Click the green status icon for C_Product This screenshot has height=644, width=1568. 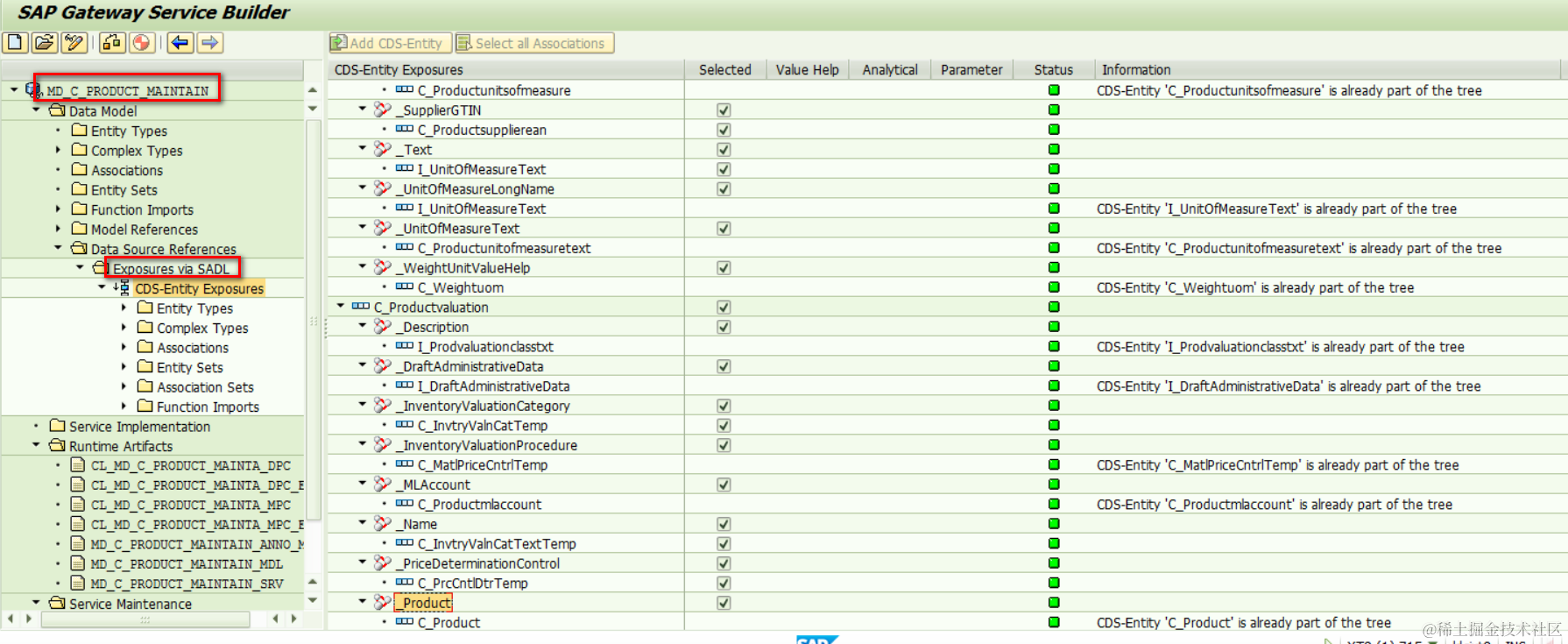[1054, 622]
